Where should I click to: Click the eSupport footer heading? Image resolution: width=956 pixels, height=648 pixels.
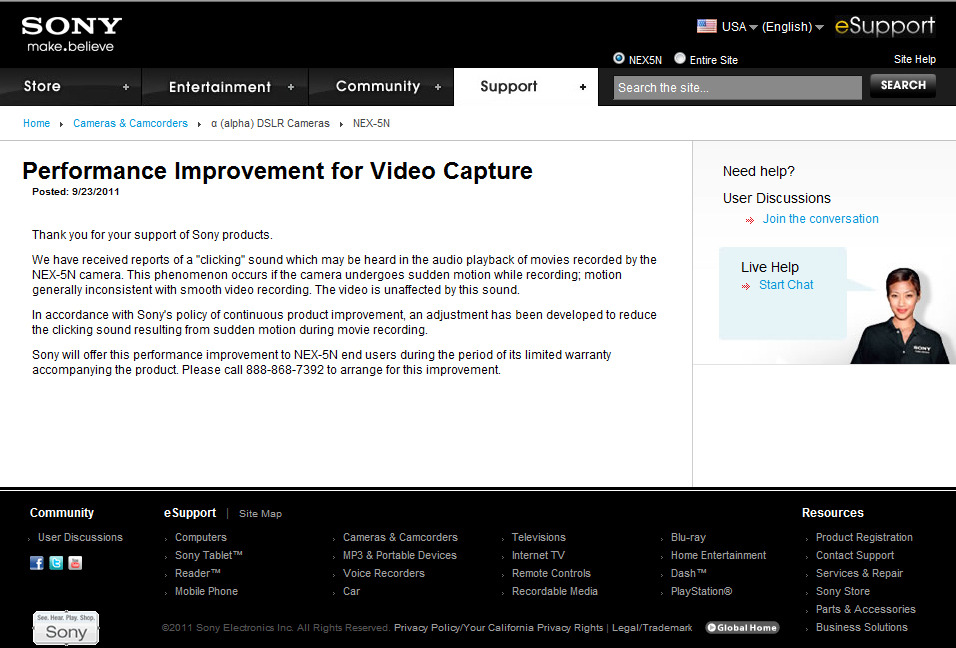[x=190, y=513]
